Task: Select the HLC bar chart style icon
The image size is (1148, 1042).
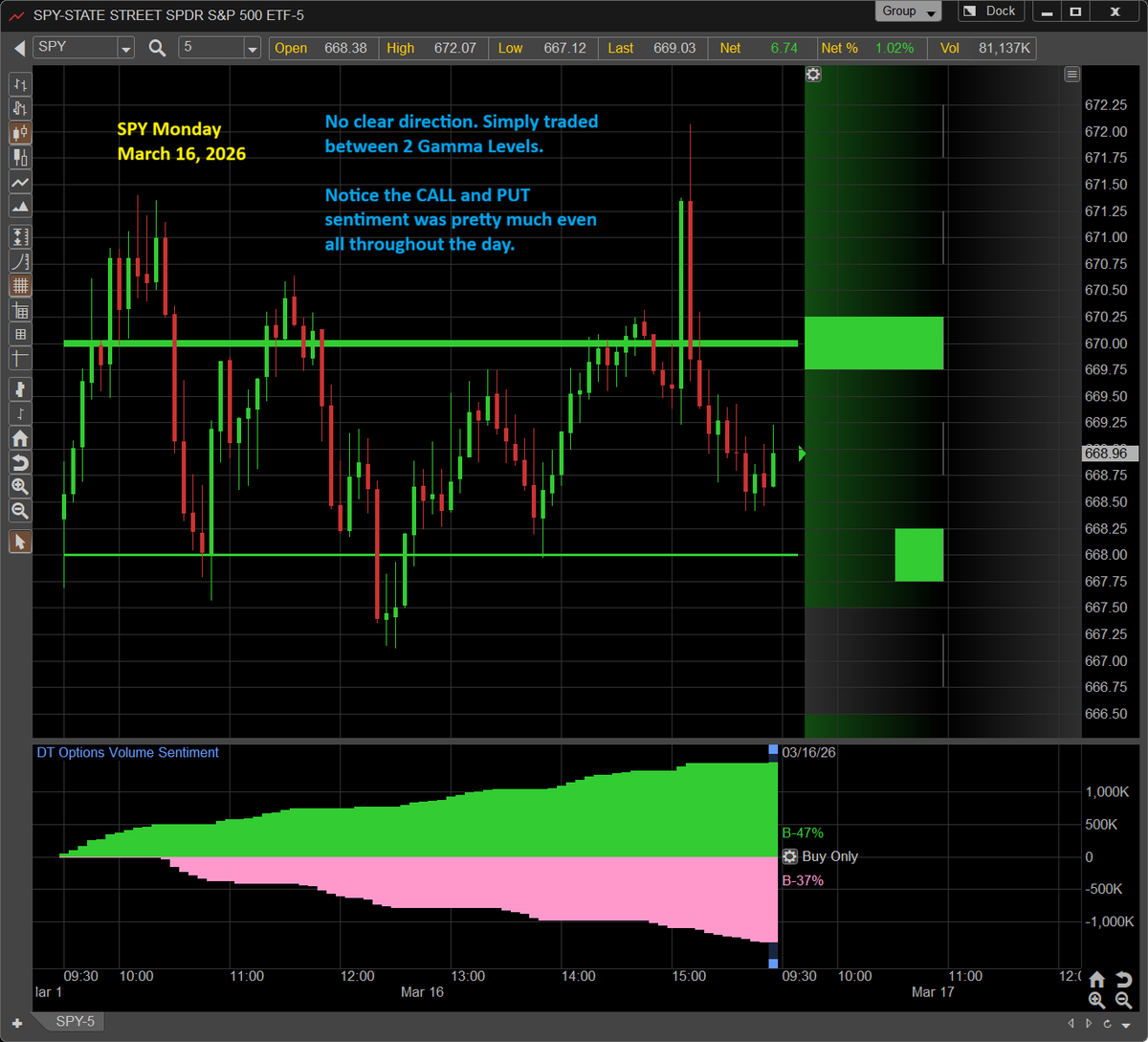Action: tap(19, 108)
